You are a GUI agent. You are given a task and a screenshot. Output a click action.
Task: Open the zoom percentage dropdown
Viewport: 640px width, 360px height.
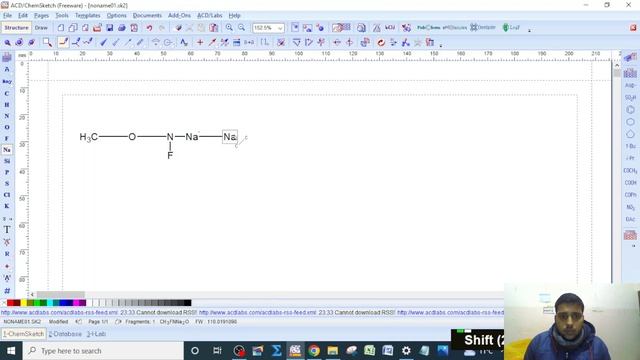(x=280, y=28)
